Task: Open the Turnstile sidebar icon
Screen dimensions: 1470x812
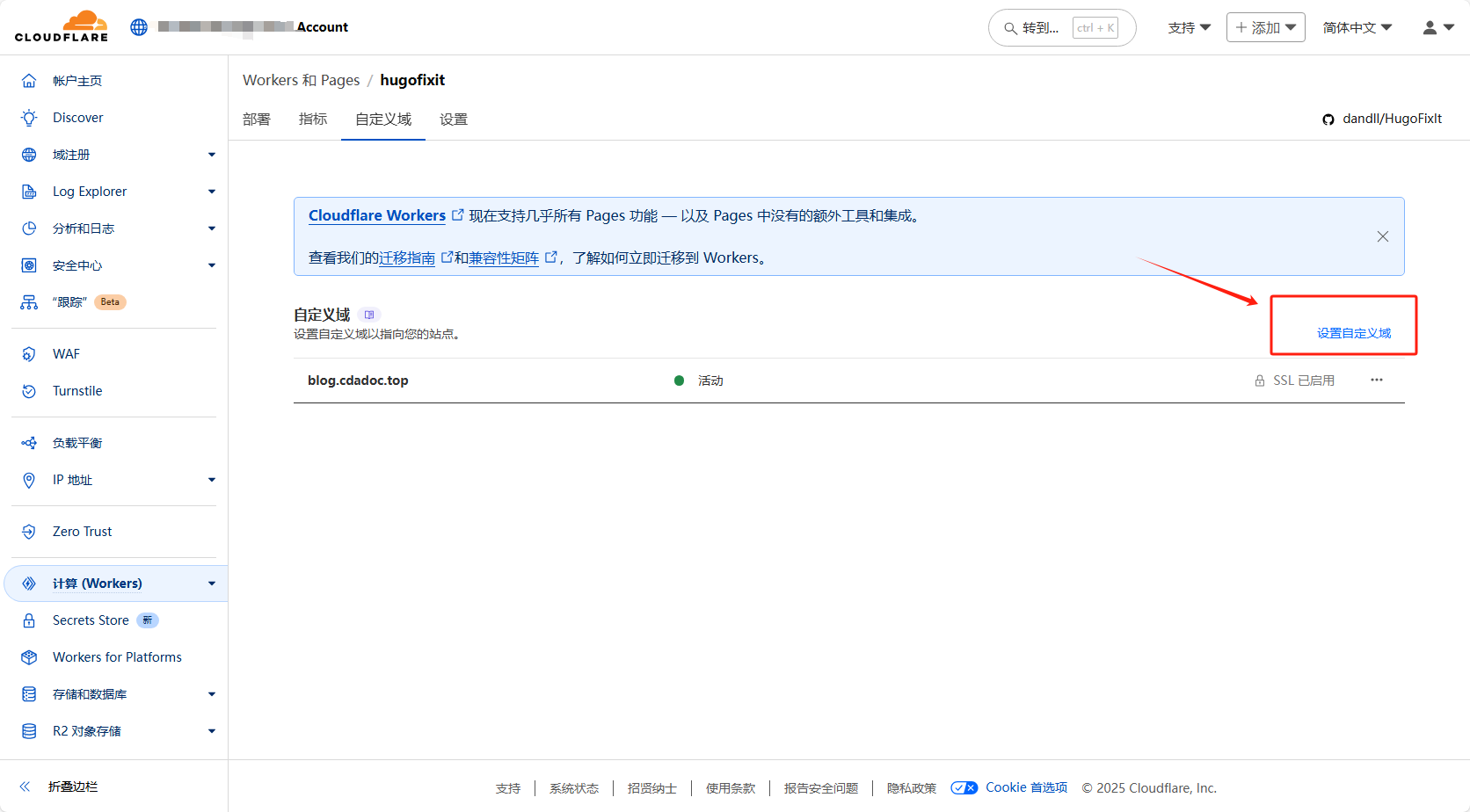Action: click(29, 391)
